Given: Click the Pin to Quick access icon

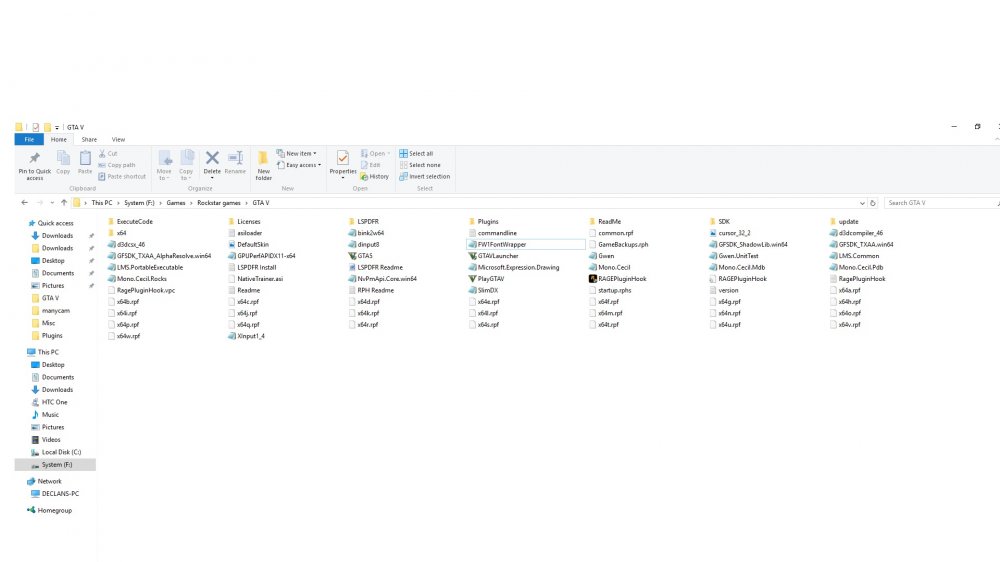Looking at the screenshot, I should tap(34, 158).
